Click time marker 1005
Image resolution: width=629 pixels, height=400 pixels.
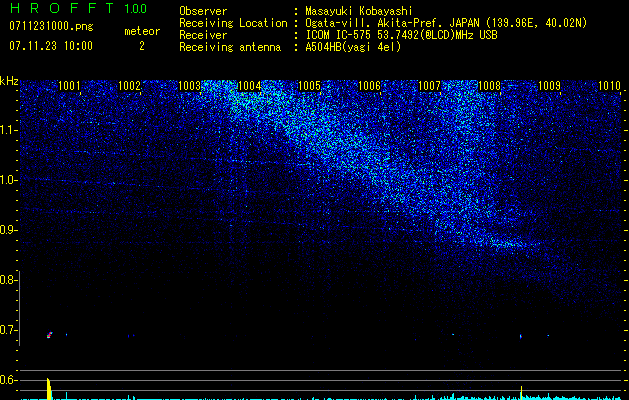coord(309,86)
